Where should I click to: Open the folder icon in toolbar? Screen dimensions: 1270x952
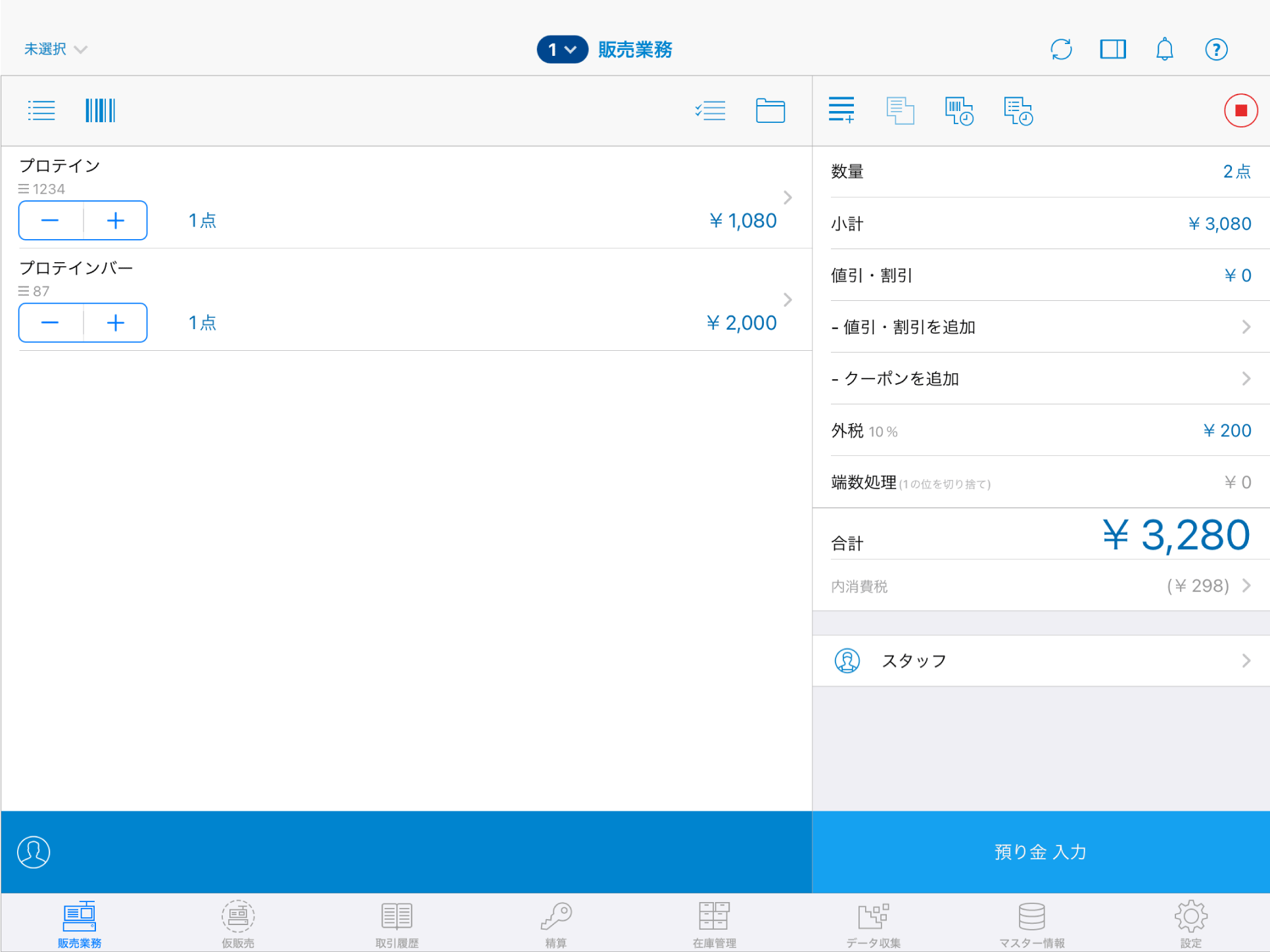(x=770, y=110)
